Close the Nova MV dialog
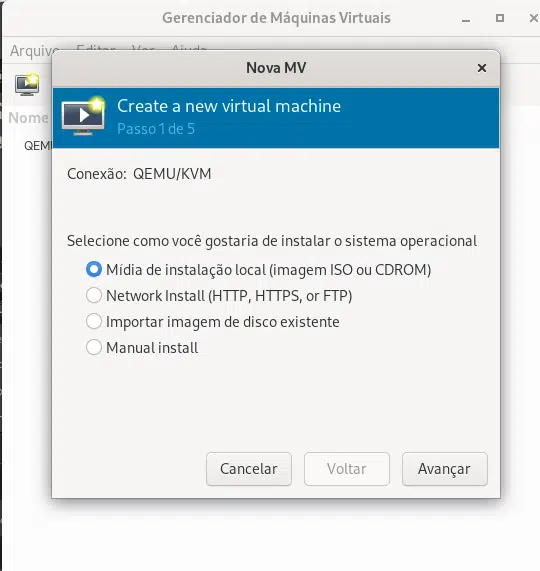This screenshot has width=540, height=571. tap(482, 68)
